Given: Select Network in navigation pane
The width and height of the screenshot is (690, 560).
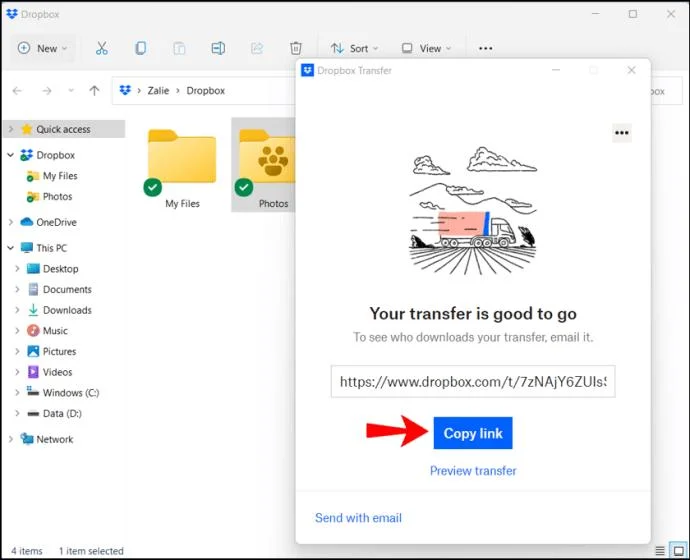Looking at the screenshot, I should click(55, 439).
